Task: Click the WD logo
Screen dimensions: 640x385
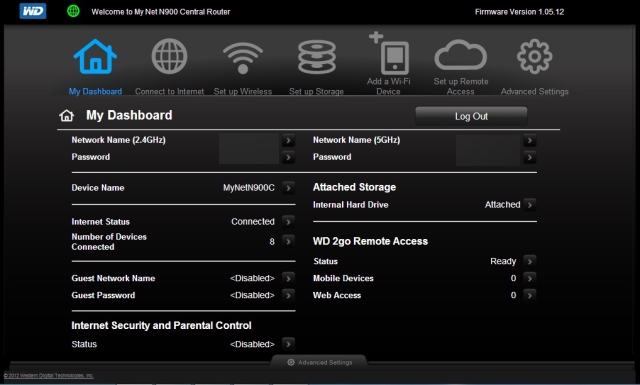Action: point(33,11)
